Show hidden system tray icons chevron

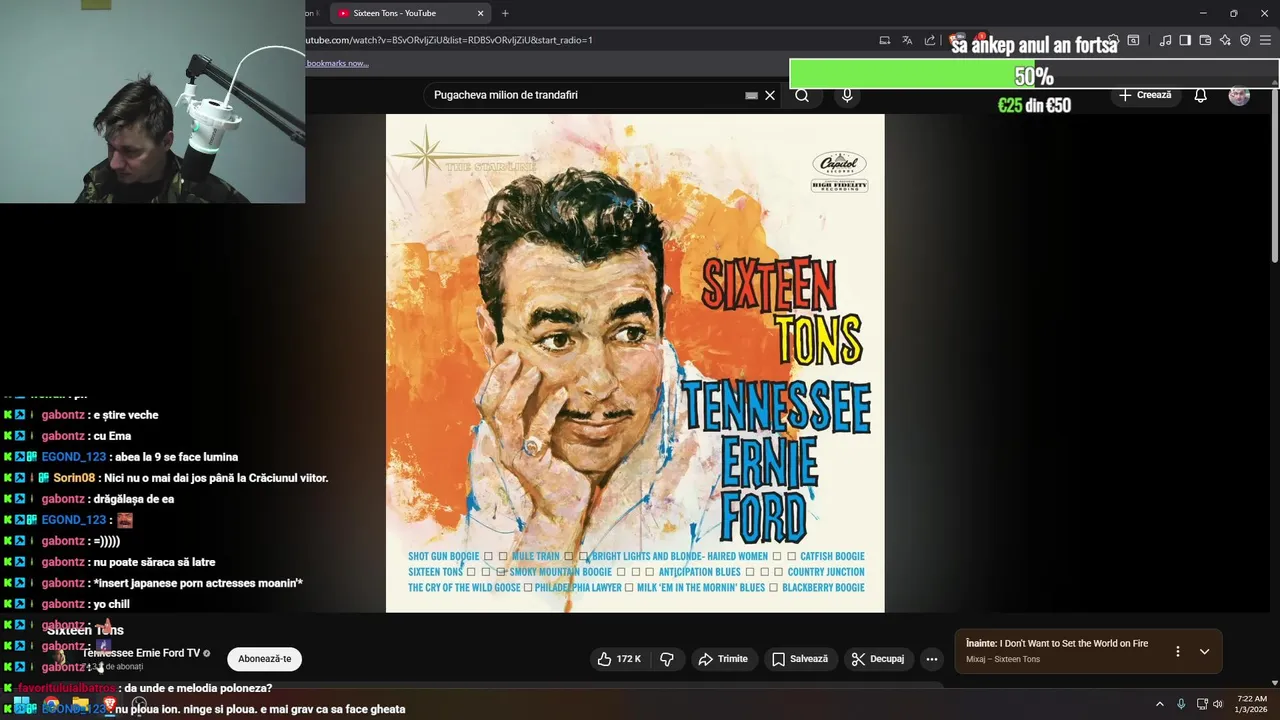click(1160, 704)
